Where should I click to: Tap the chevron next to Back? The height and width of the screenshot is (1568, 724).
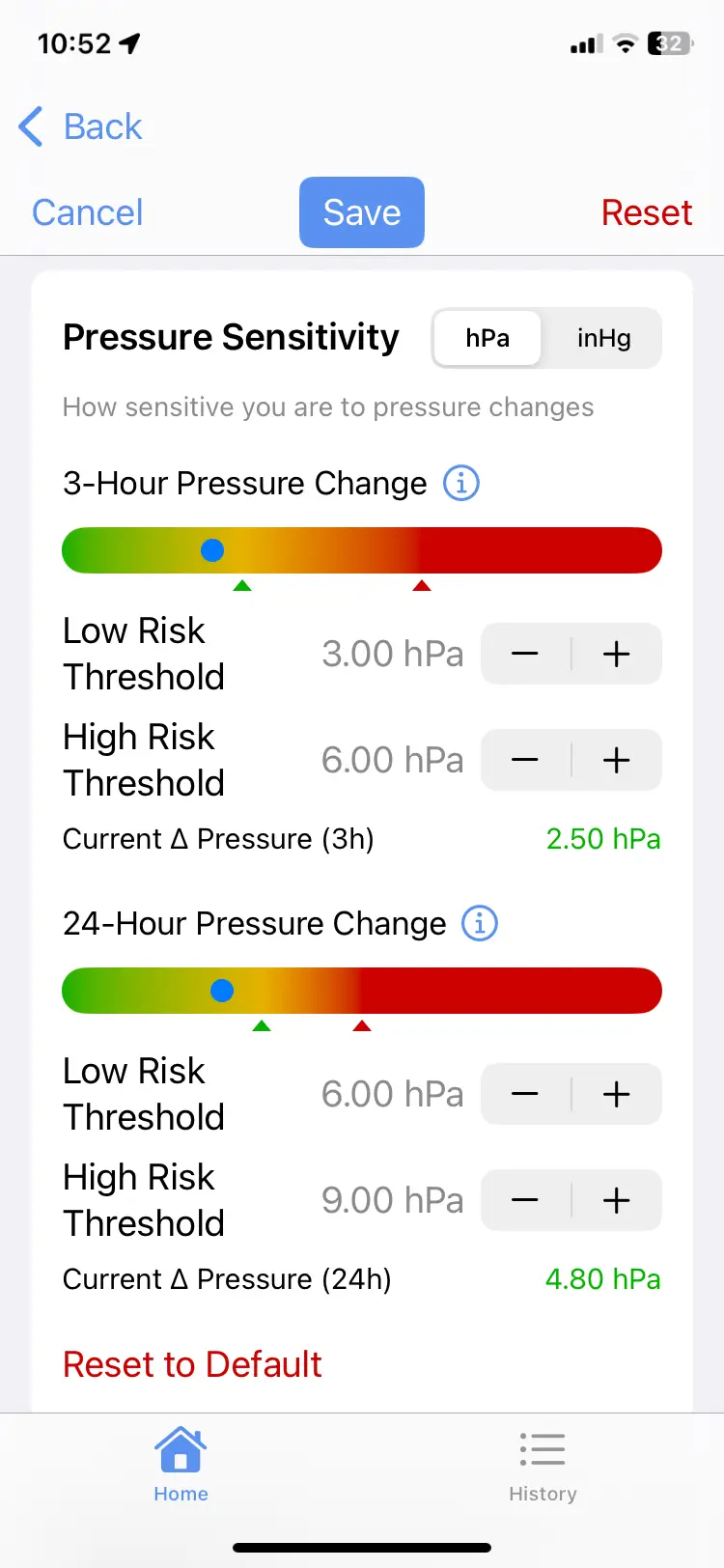point(30,126)
